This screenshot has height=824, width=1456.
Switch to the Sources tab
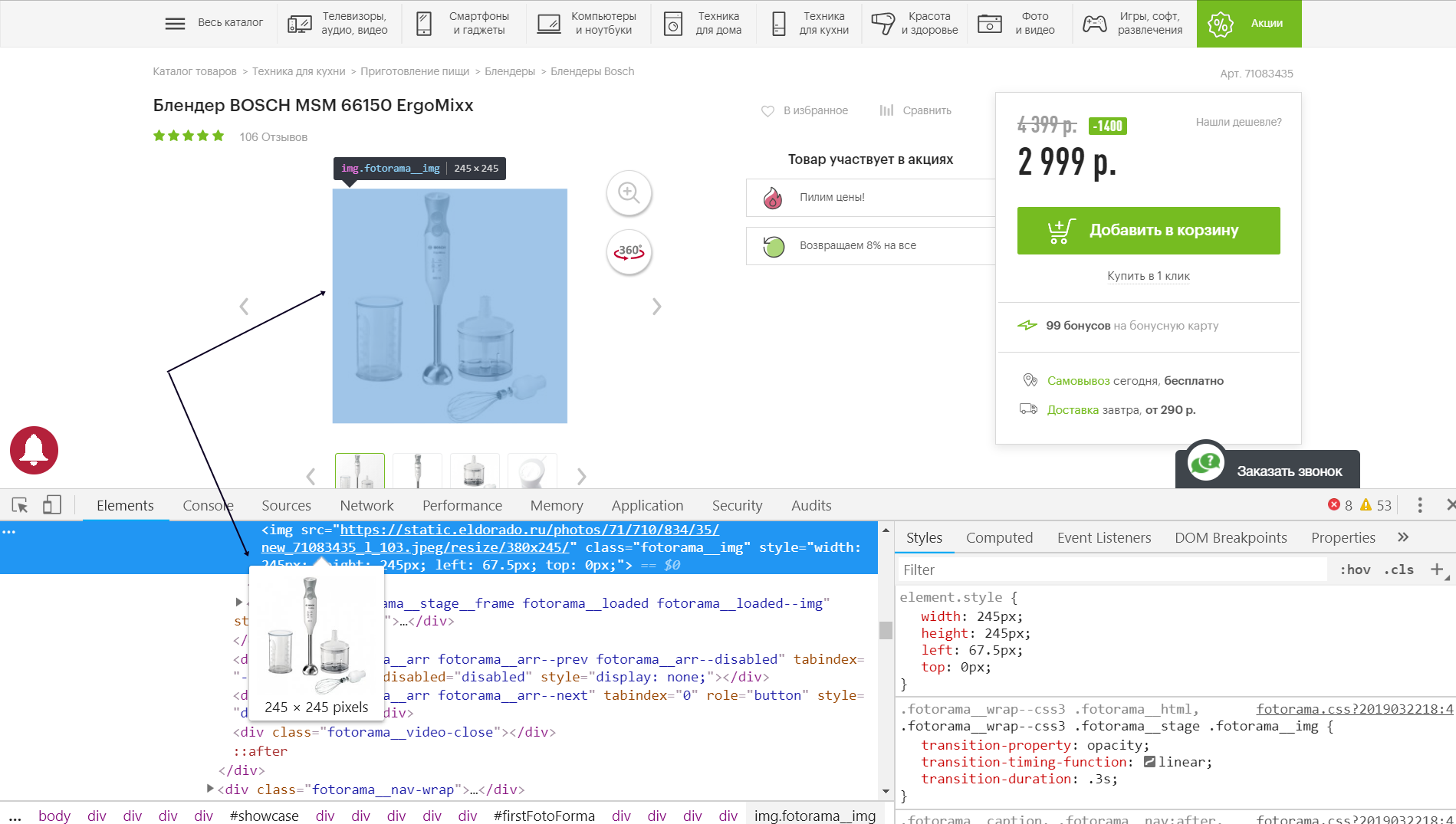(x=286, y=505)
